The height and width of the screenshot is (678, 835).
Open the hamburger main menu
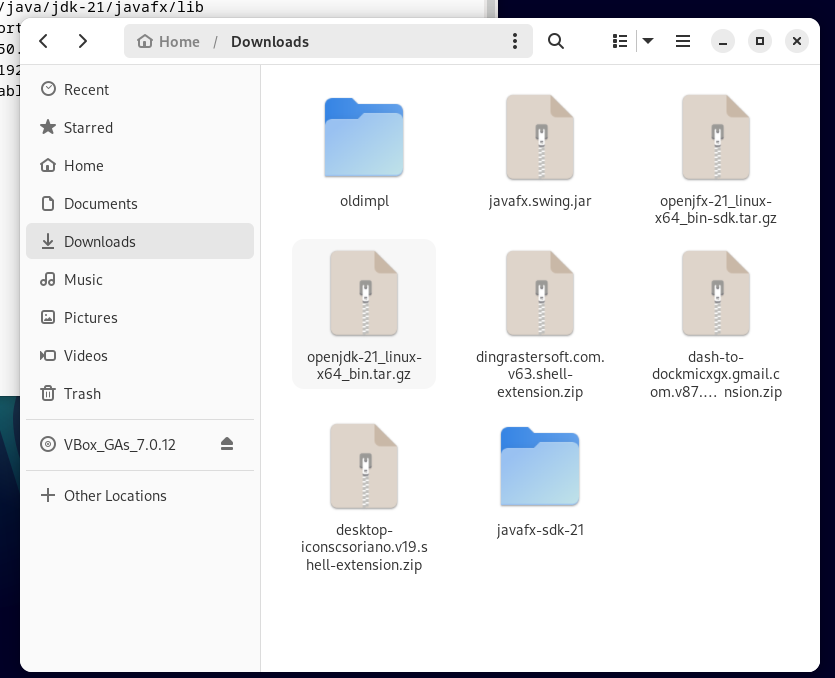683,41
